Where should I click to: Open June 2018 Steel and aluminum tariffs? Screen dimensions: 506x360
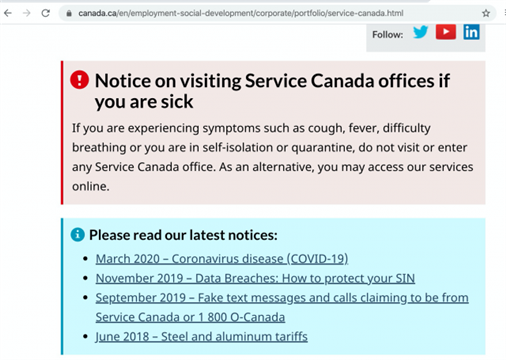[201, 336]
